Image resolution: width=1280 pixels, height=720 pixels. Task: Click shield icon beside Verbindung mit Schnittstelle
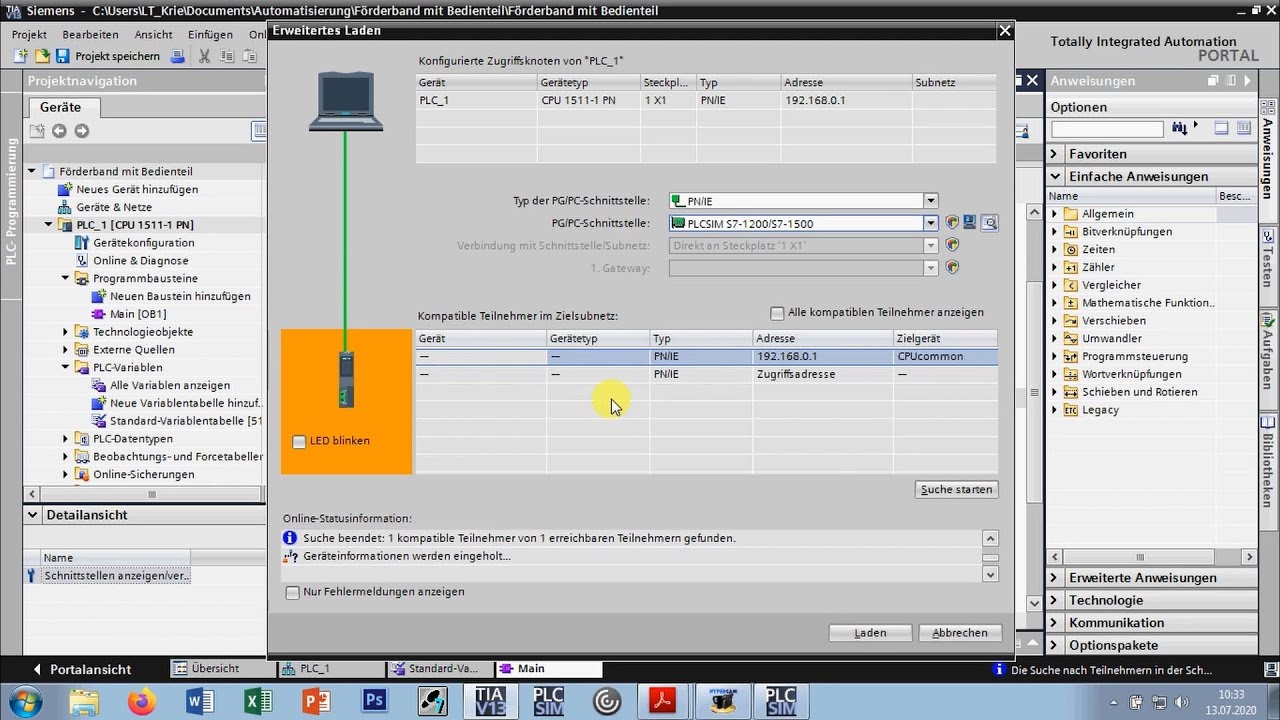[x=952, y=245]
